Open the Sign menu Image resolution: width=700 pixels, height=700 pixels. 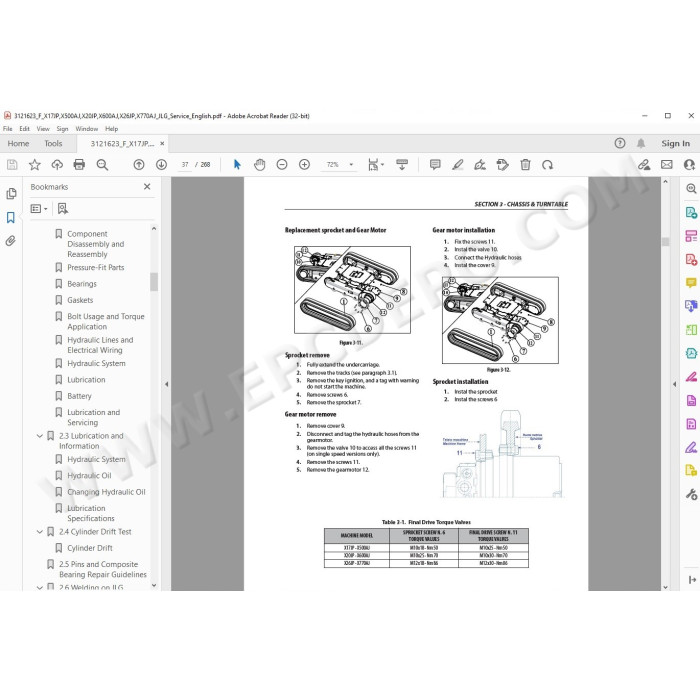[x=62, y=129]
